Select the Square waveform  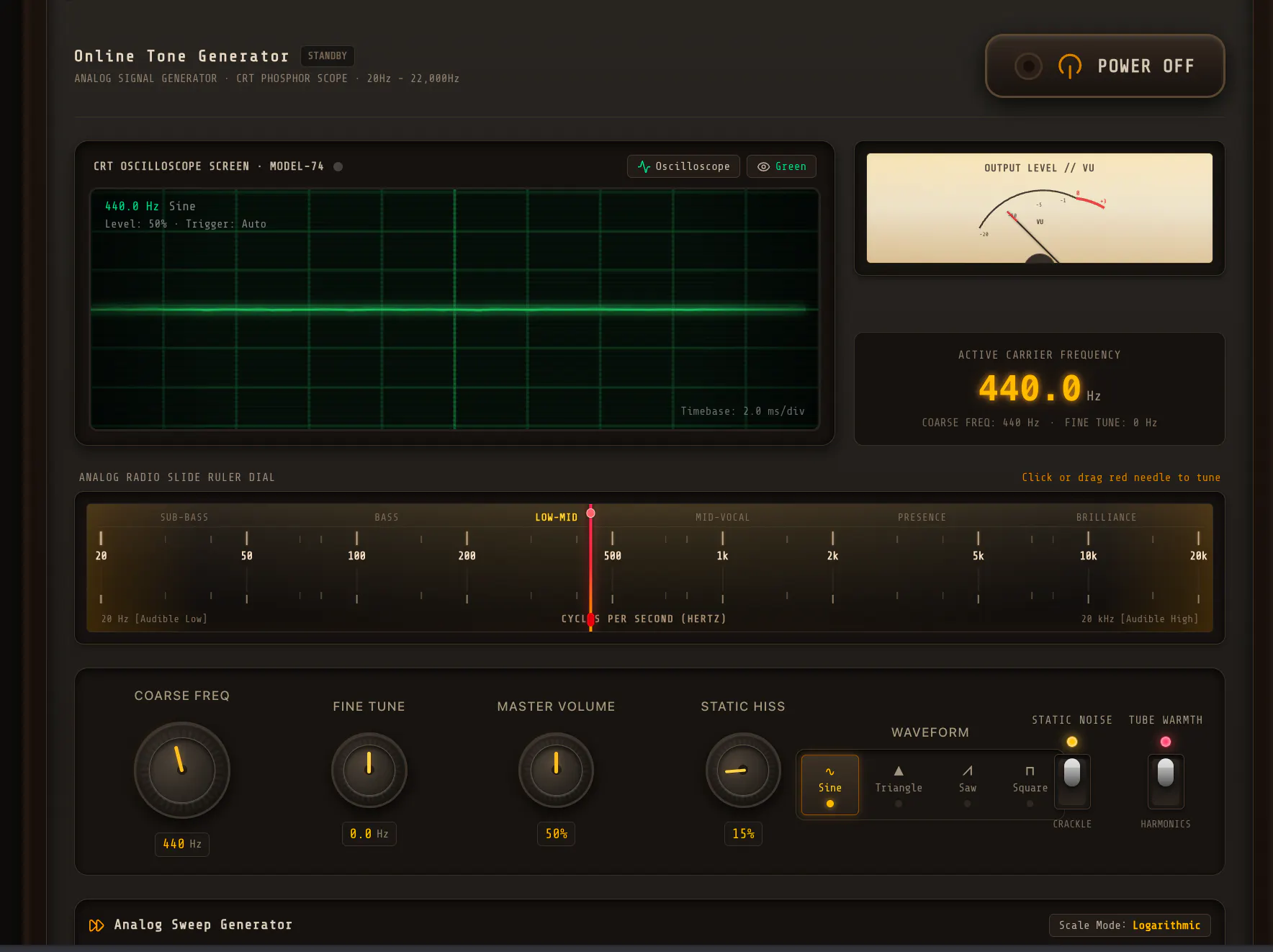1030,785
